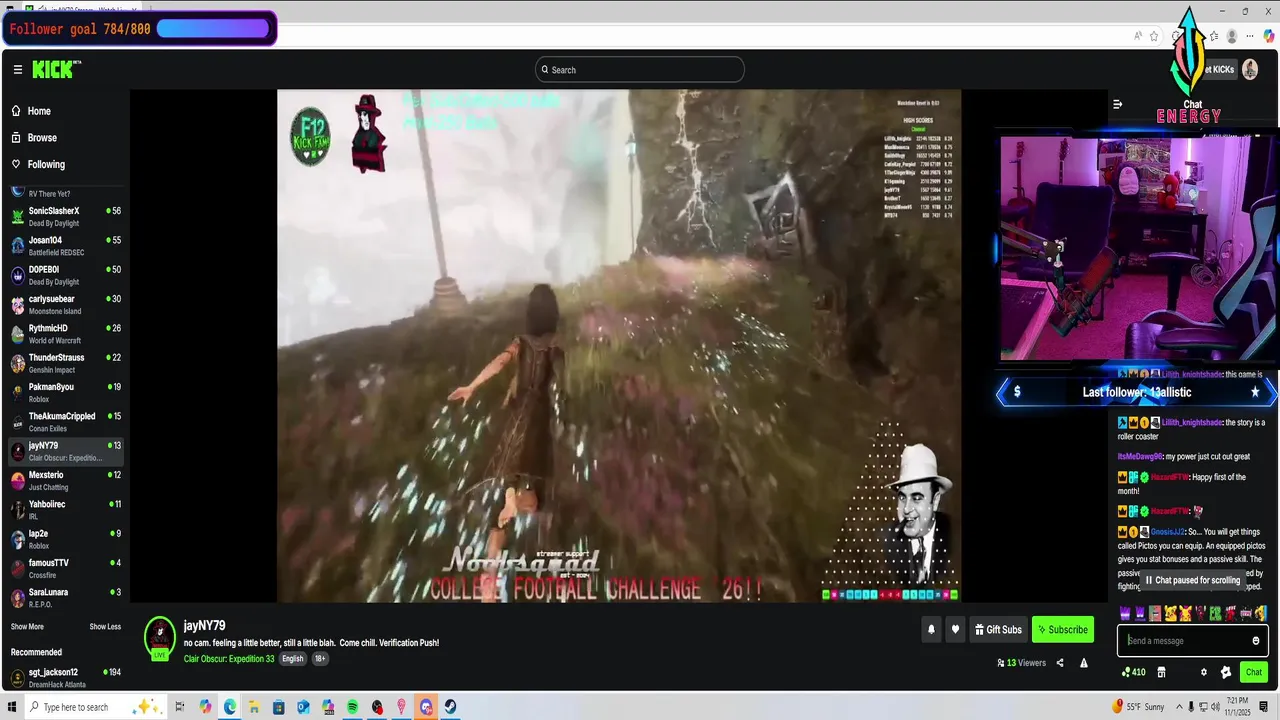Open Spotify from taskbar
The height and width of the screenshot is (720, 1280).
(x=353, y=707)
